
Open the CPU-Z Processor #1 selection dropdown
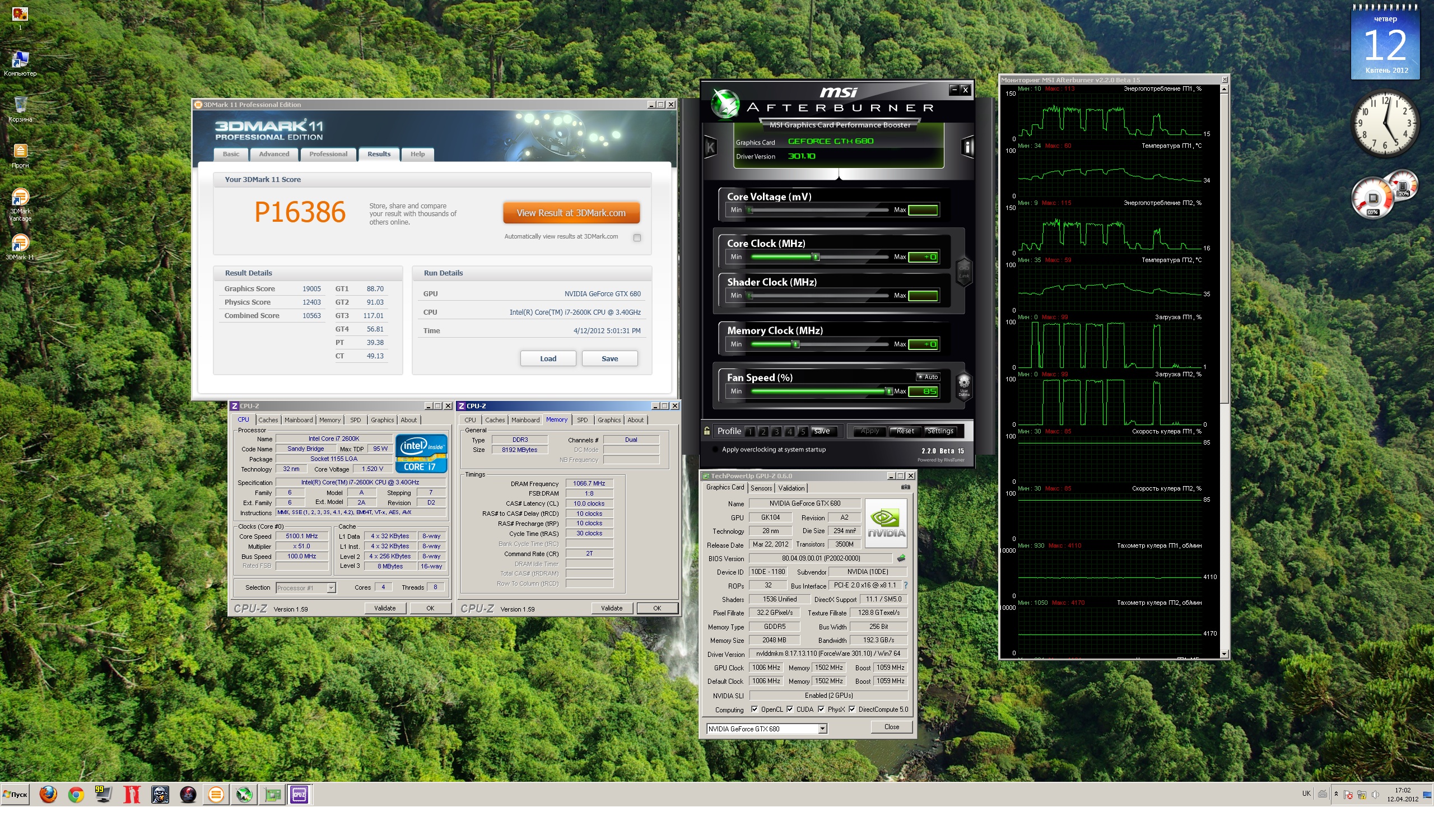tap(331, 588)
